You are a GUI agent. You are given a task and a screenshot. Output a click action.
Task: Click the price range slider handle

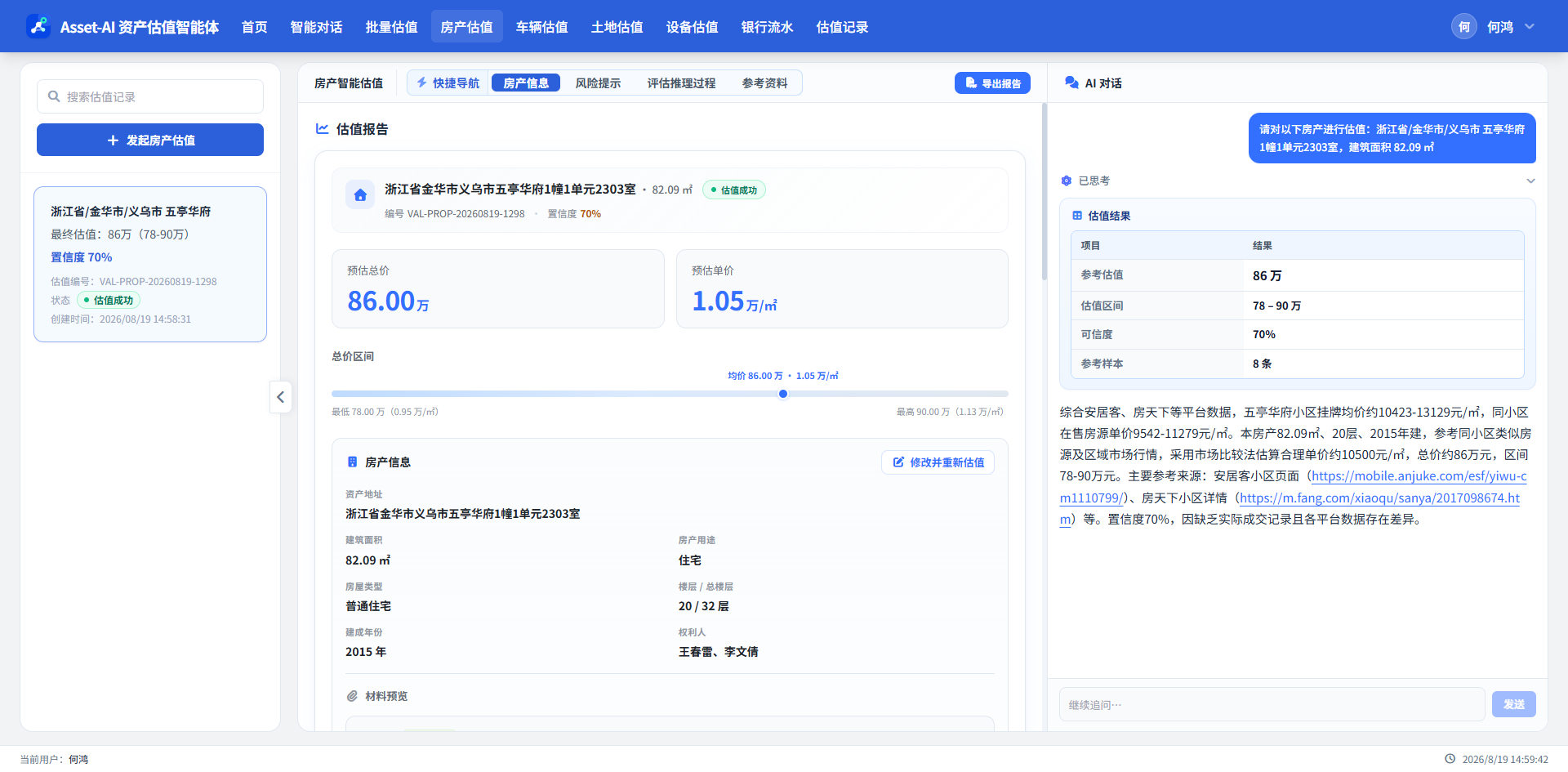click(783, 394)
